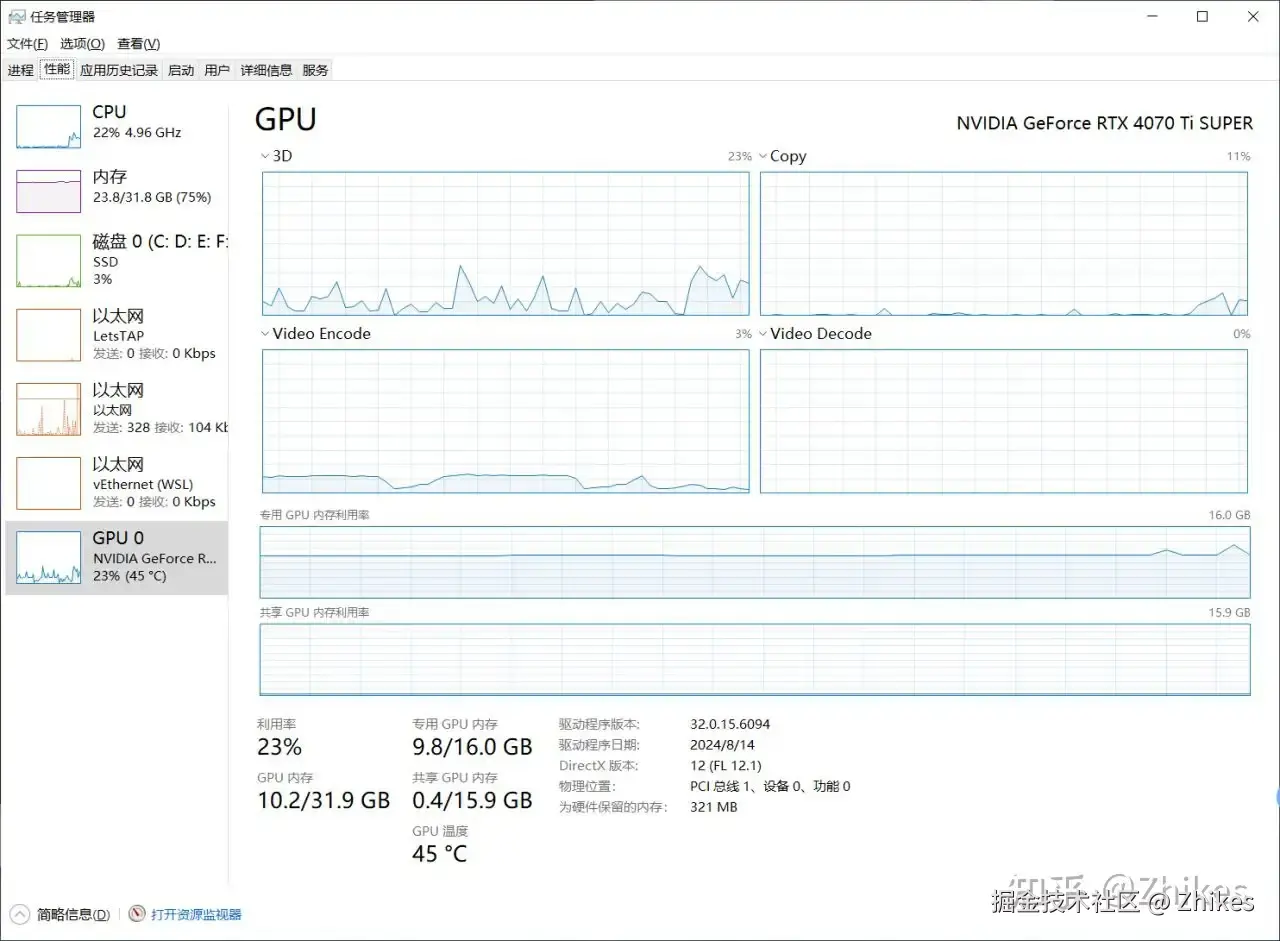Click the 利用率 23% value
The width and height of the screenshot is (1280, 941).
tap(279, 747)
